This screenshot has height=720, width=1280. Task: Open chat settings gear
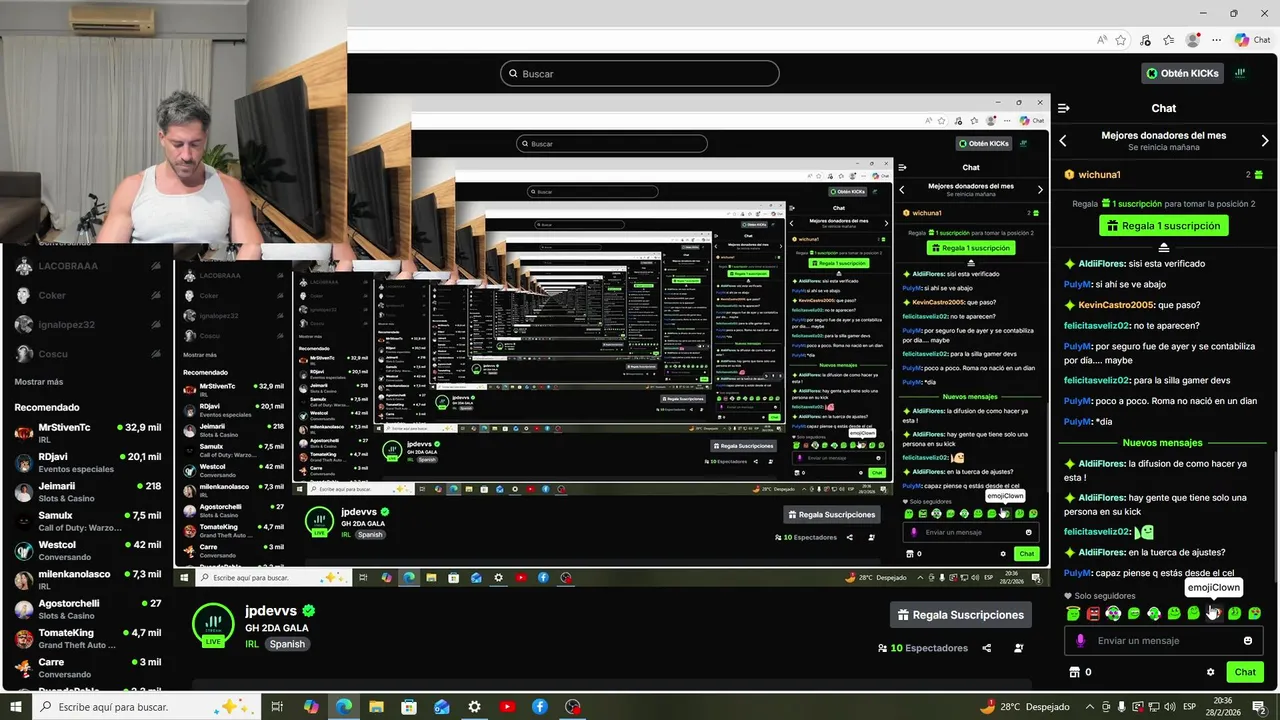click(1211, 672)
